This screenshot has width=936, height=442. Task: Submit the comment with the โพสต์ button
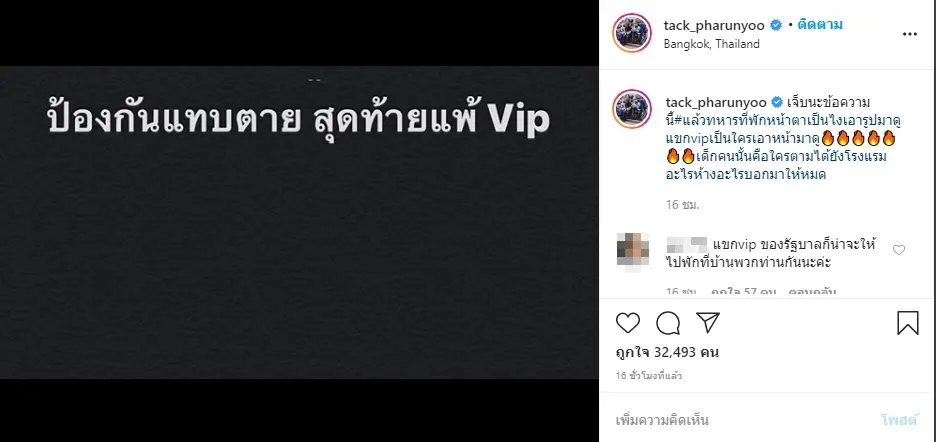coord(899,420)
